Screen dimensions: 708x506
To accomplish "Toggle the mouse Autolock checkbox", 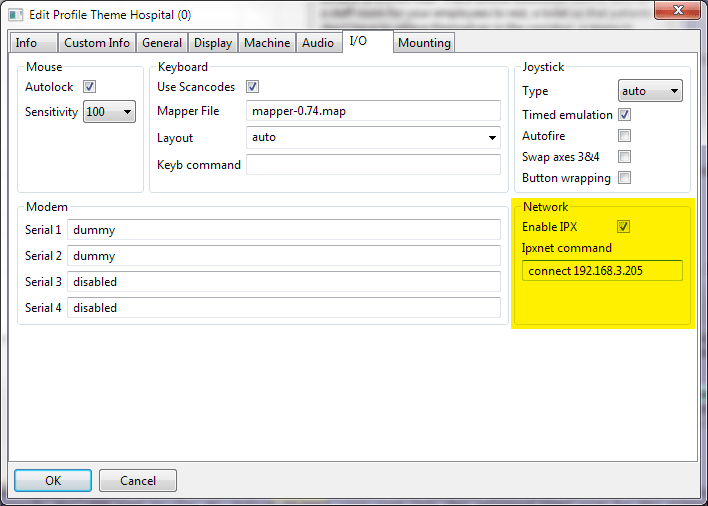I will [x=90, y=87].
